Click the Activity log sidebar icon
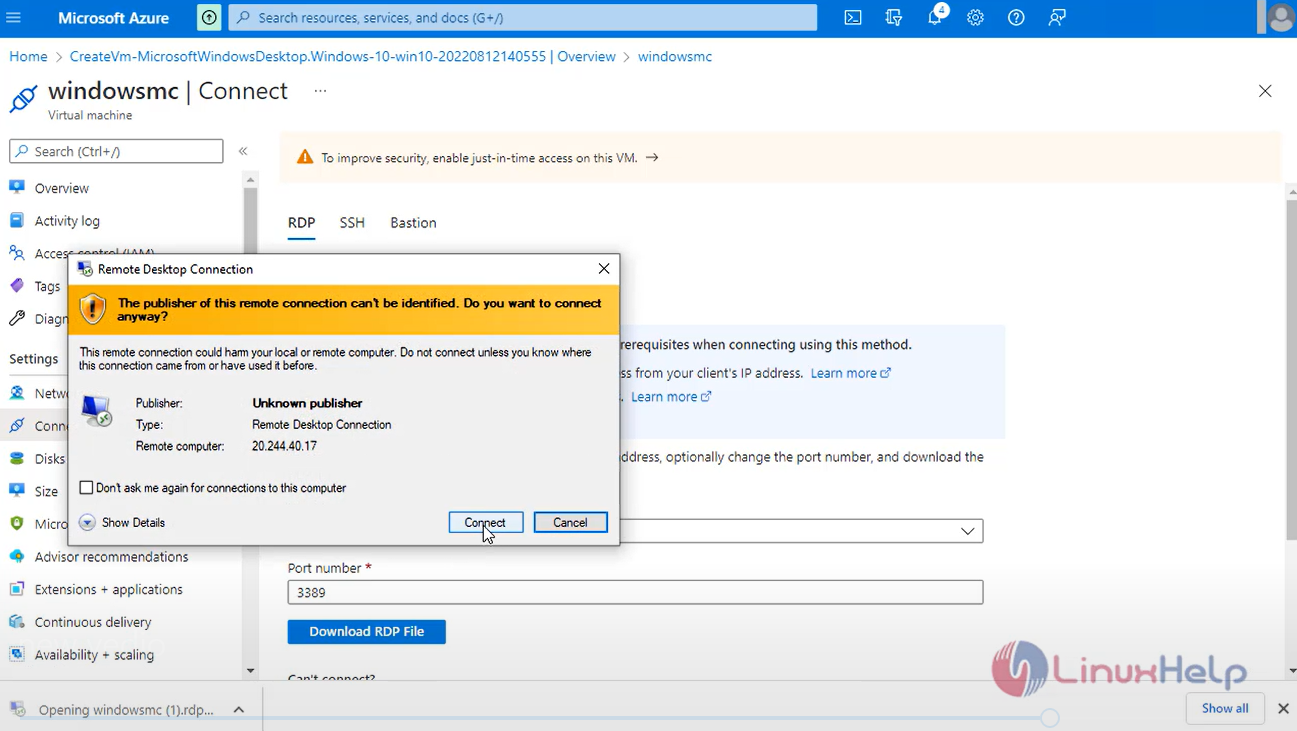The height and width of the screenshot is (731, 1297). coord(17,220)
